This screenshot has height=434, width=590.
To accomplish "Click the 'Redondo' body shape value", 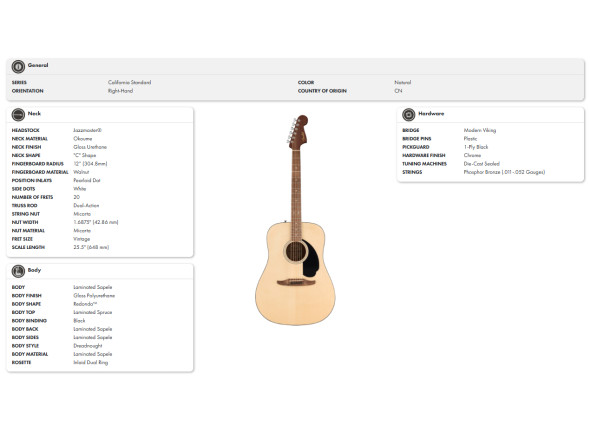I will click(85, 304).
